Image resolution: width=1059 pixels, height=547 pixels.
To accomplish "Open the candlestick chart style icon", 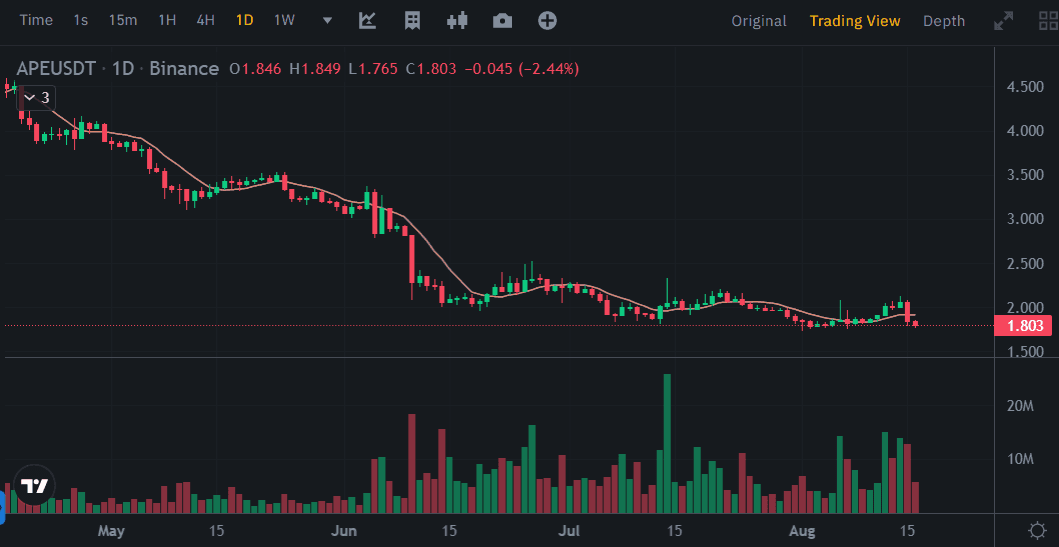I will (x=457, y=20).
